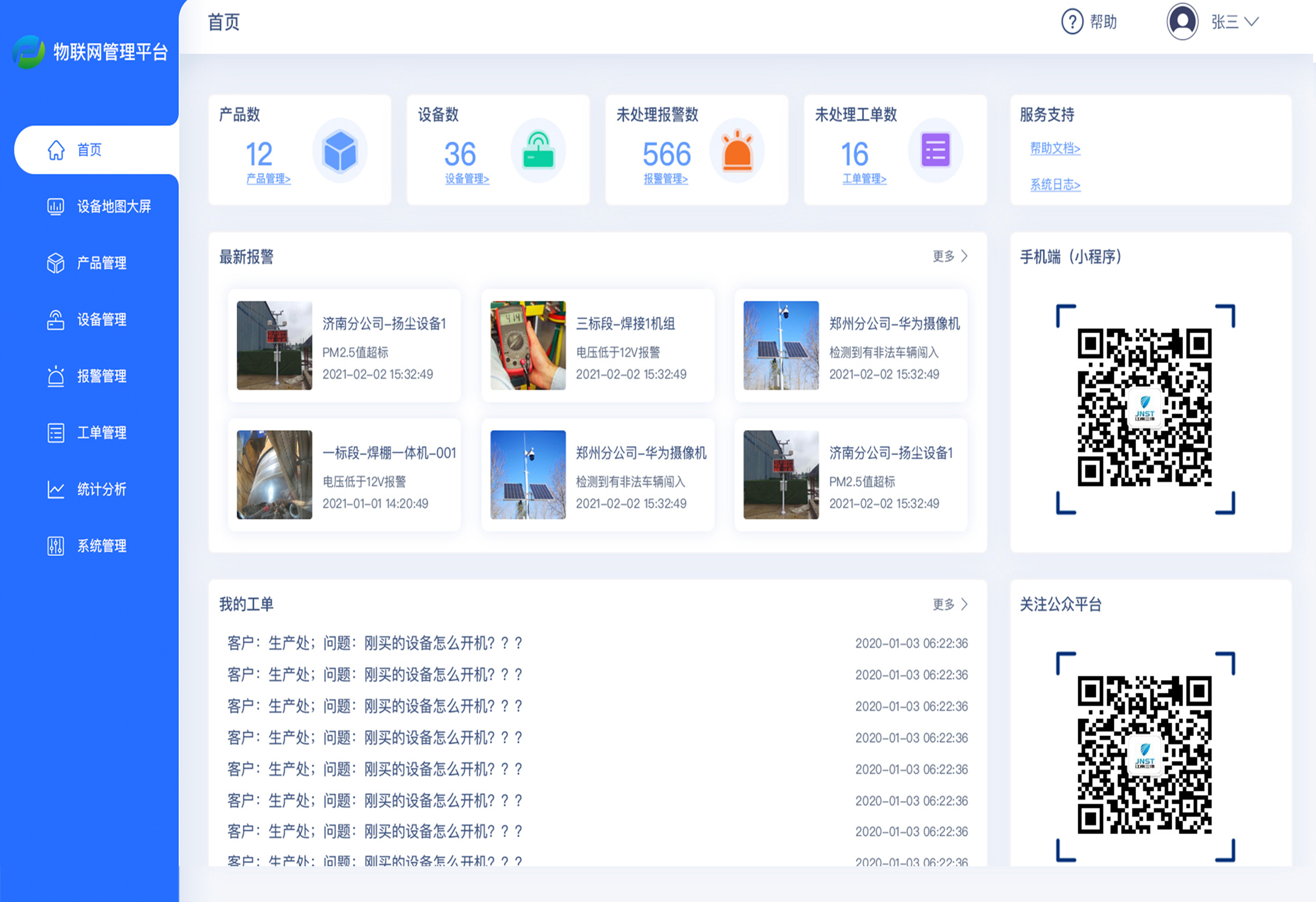The image size is (1316, 902).
Task: Click the user avatar icon
Action: click(x=1182, y=22)
